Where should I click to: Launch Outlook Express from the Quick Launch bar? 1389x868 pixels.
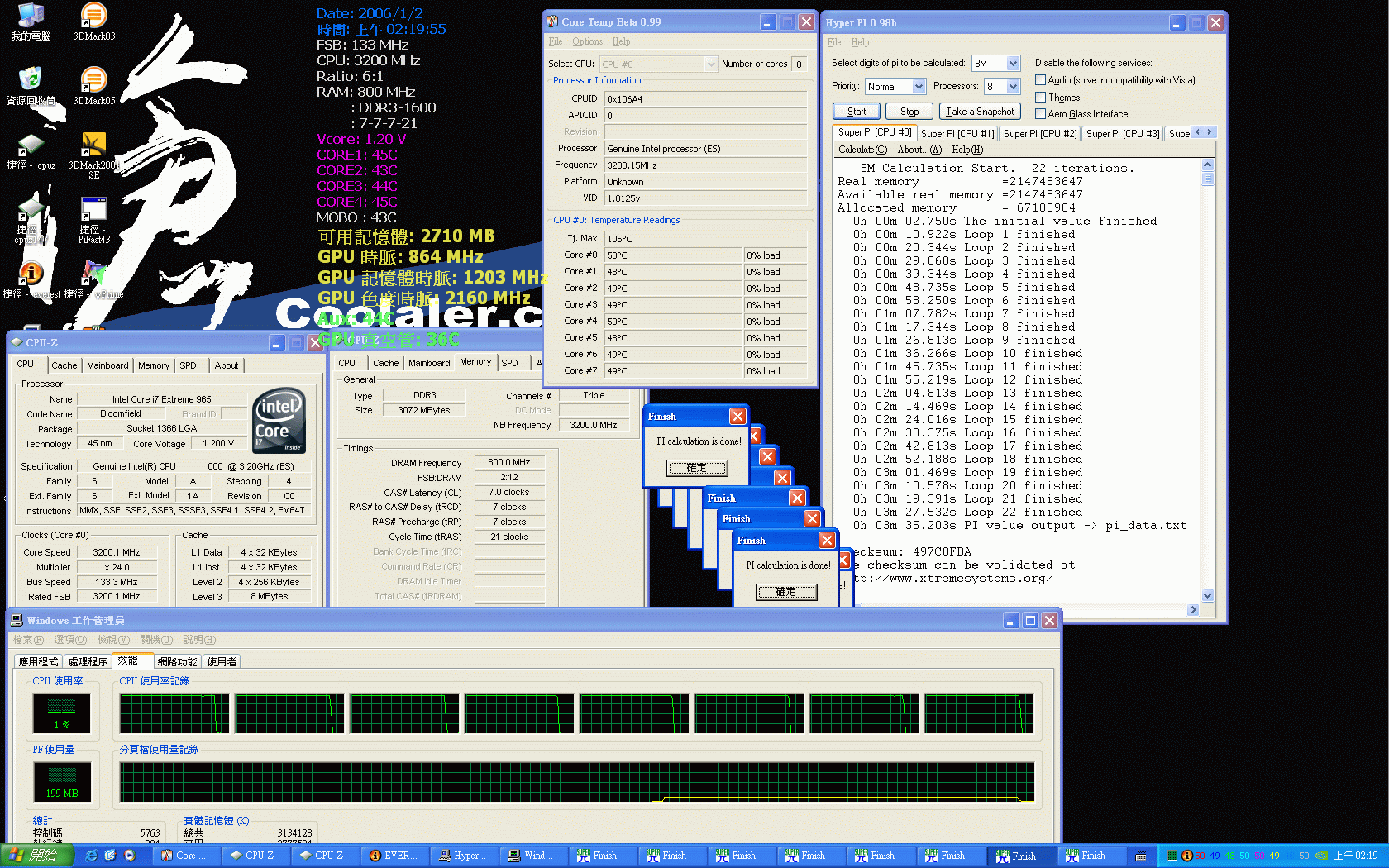tap(110, 856)
